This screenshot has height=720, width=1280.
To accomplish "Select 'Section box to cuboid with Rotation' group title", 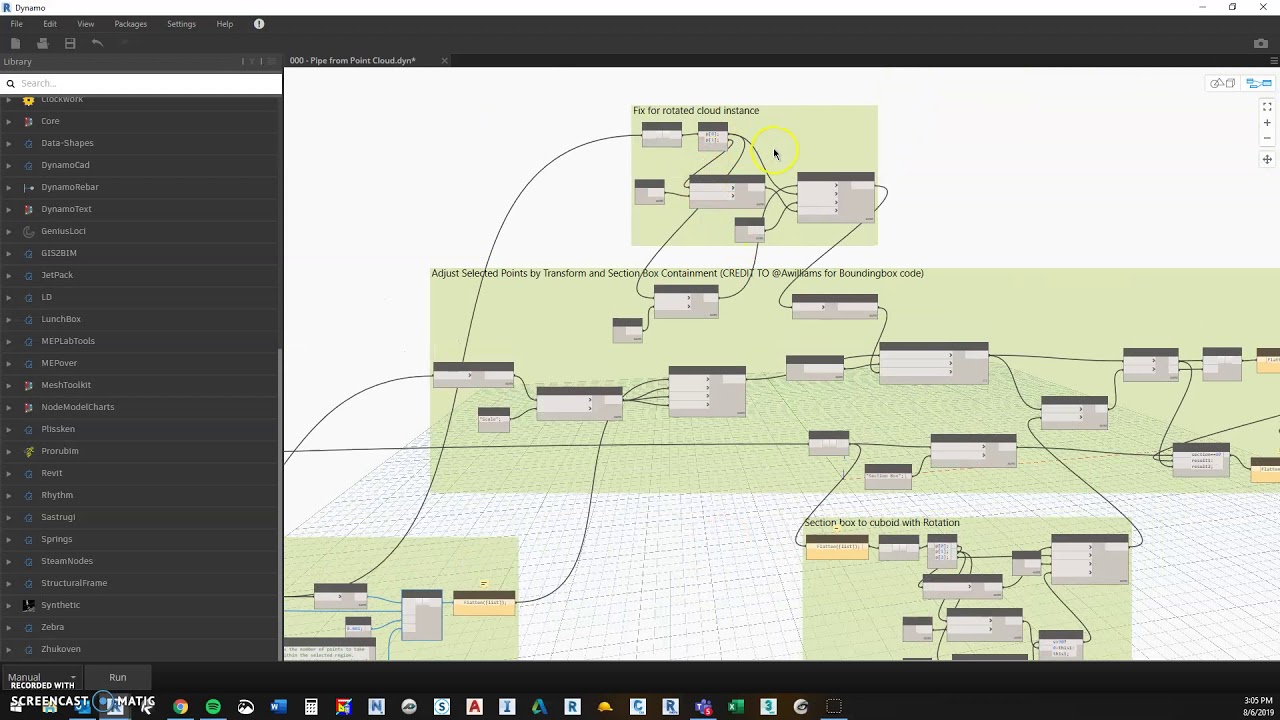I will click(881, 523).
